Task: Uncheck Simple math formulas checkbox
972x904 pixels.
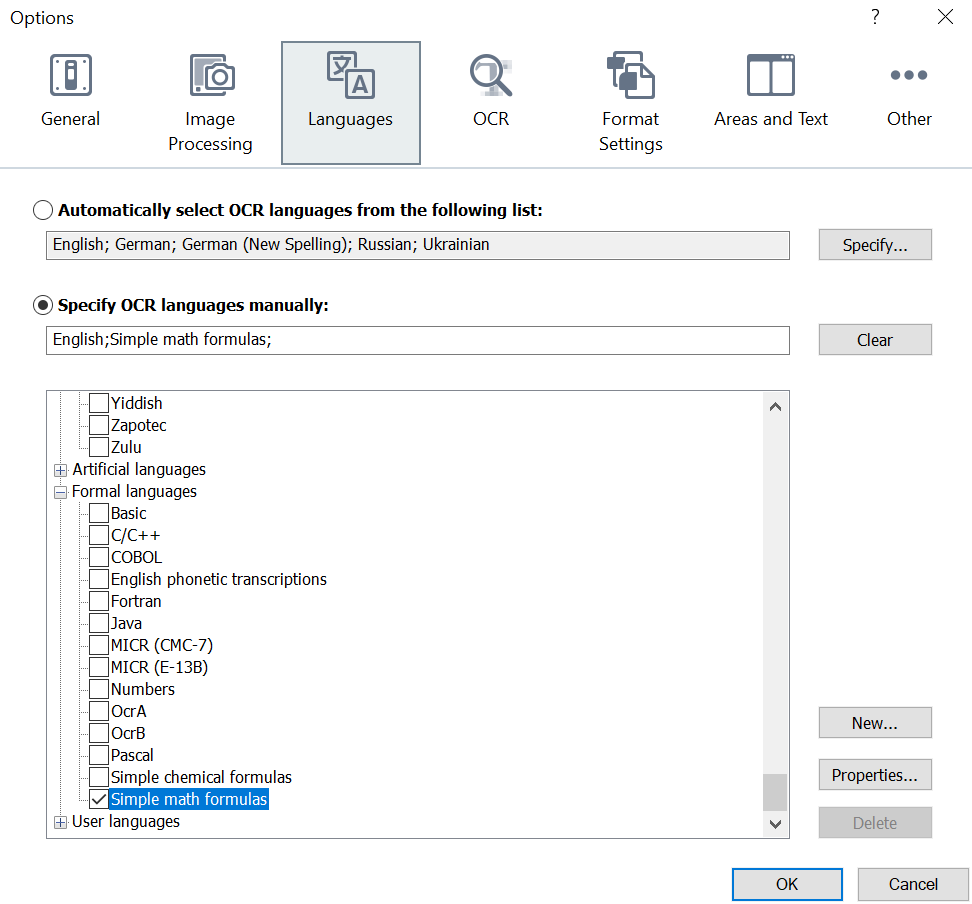Action: click(99, 799)
